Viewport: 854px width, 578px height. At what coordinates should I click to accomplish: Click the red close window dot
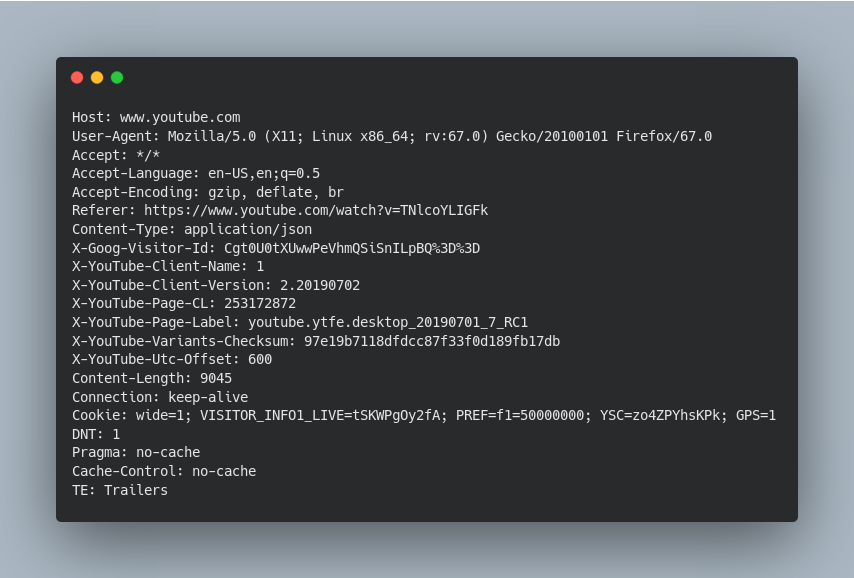click(77, 77)
